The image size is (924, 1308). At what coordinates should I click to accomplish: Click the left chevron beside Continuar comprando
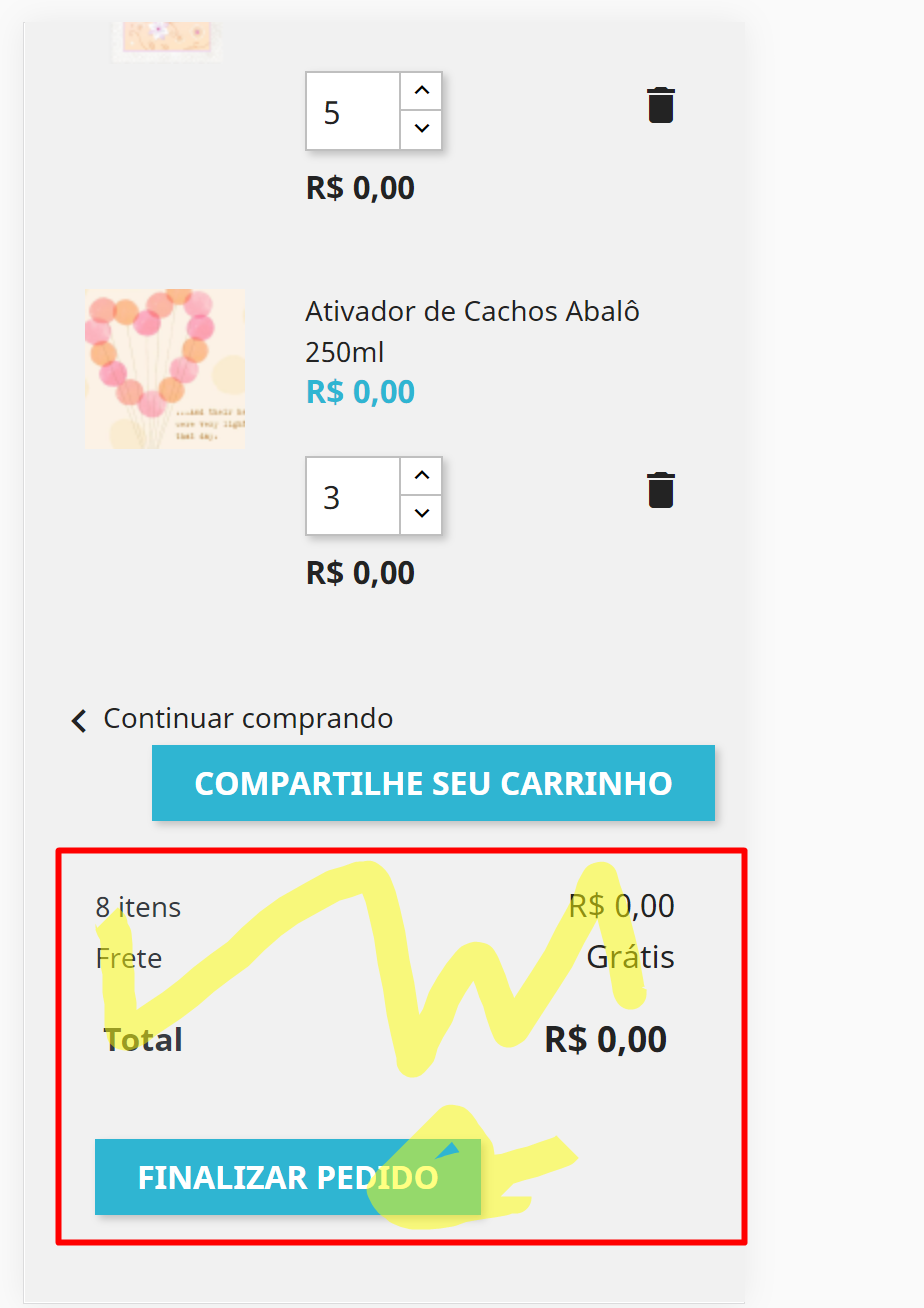[x=80, y=720]
